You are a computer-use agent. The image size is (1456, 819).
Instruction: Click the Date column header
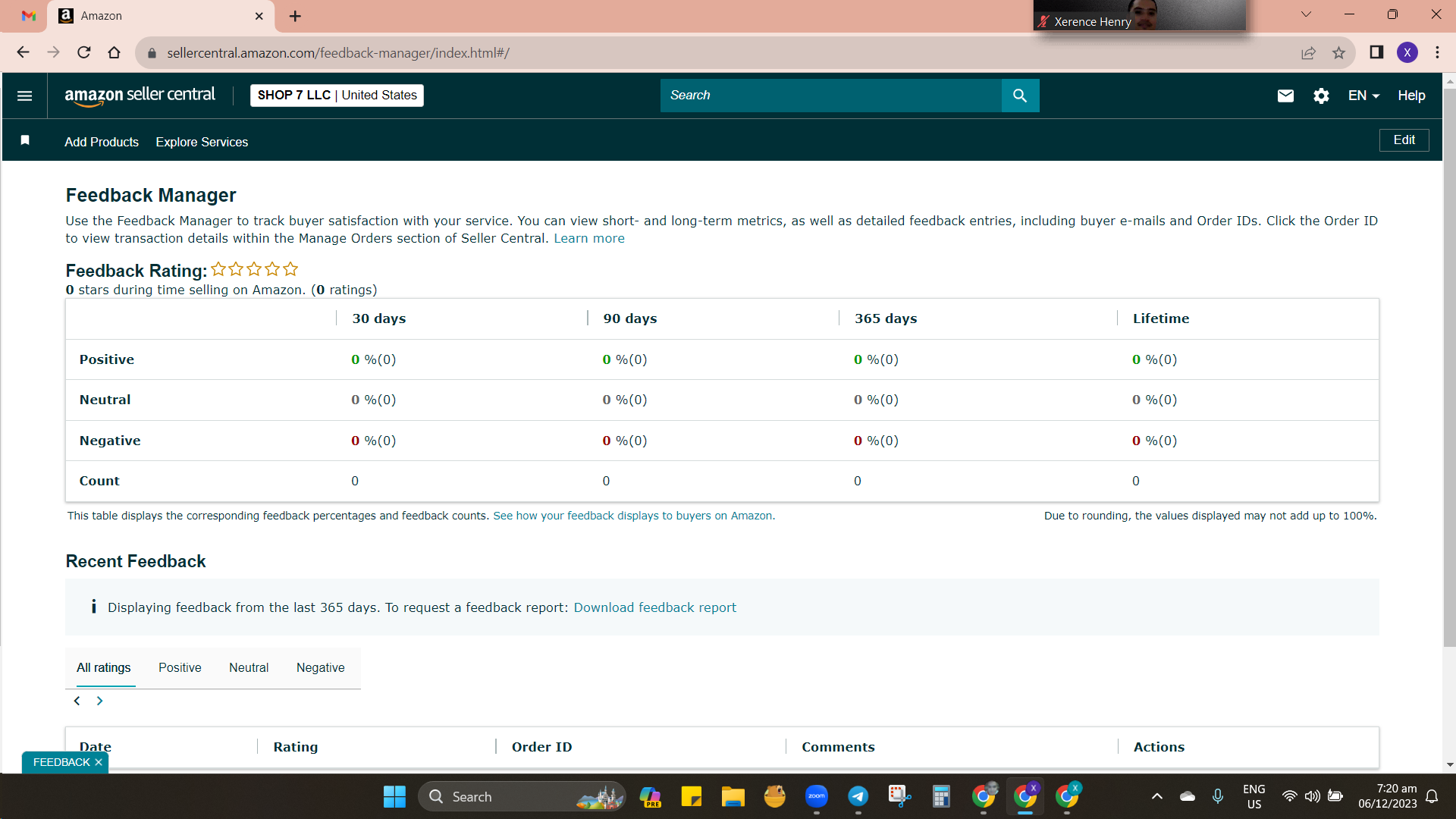pos(96,747)
